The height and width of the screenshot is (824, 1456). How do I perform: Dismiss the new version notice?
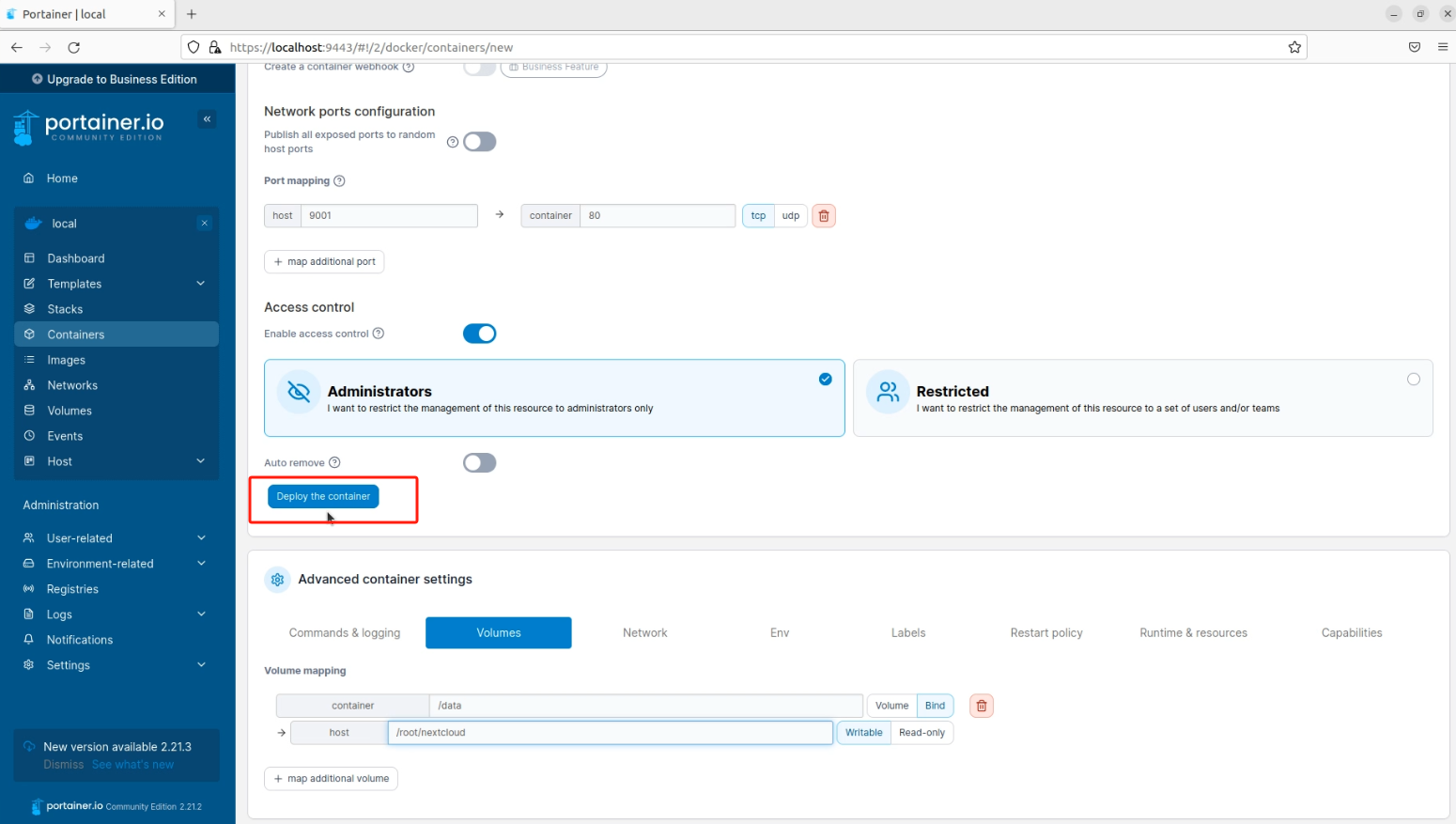64,765
